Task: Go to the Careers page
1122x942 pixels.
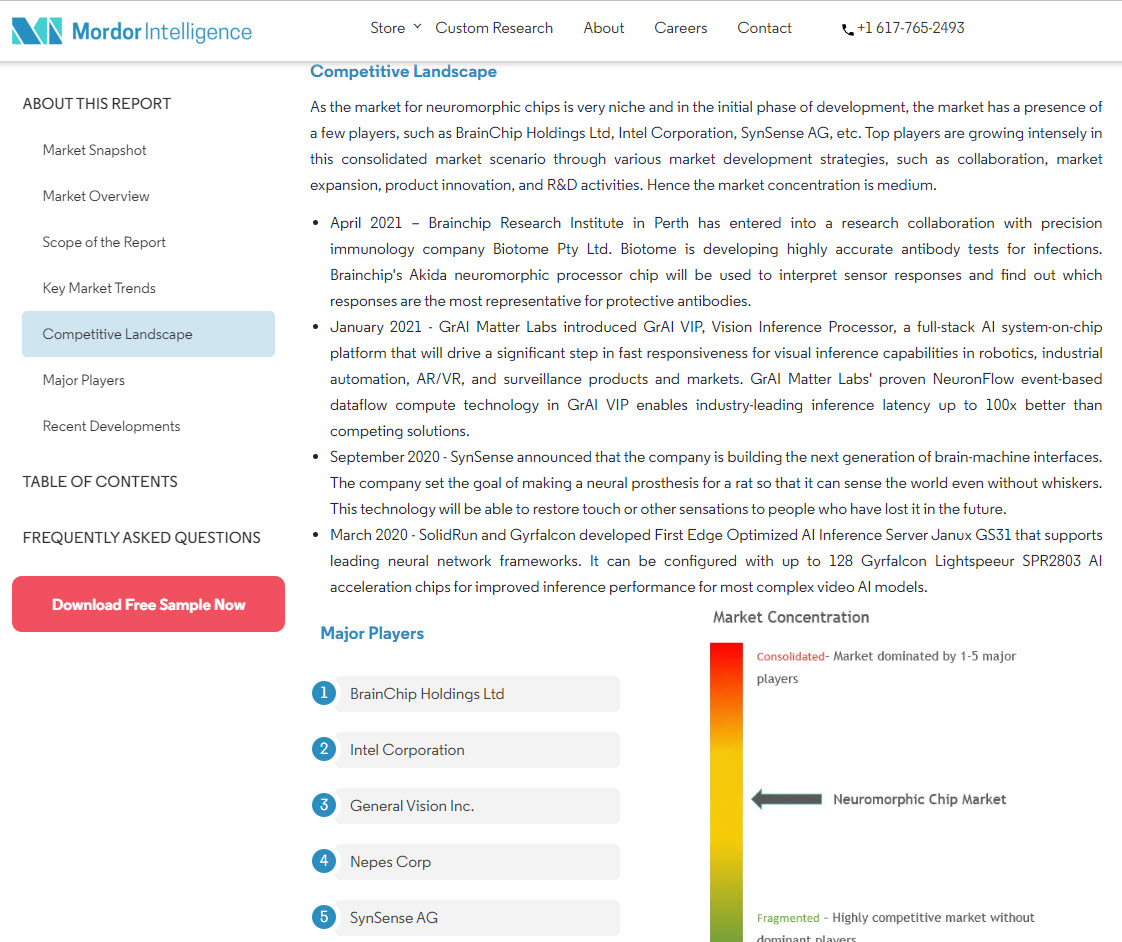Action: pyautogui.click(x=680, y=28)
